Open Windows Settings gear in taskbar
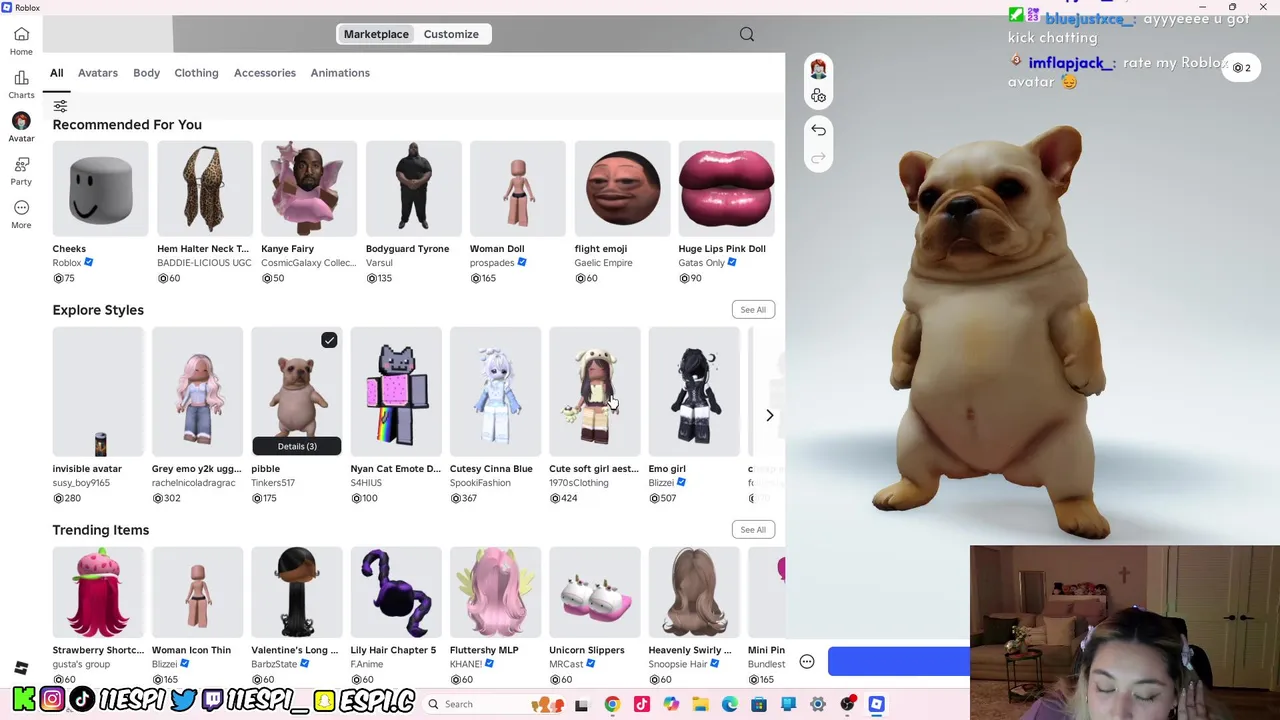Image resolution: width=1280 pixels, height=720 pixels. (x=818, y=704)
